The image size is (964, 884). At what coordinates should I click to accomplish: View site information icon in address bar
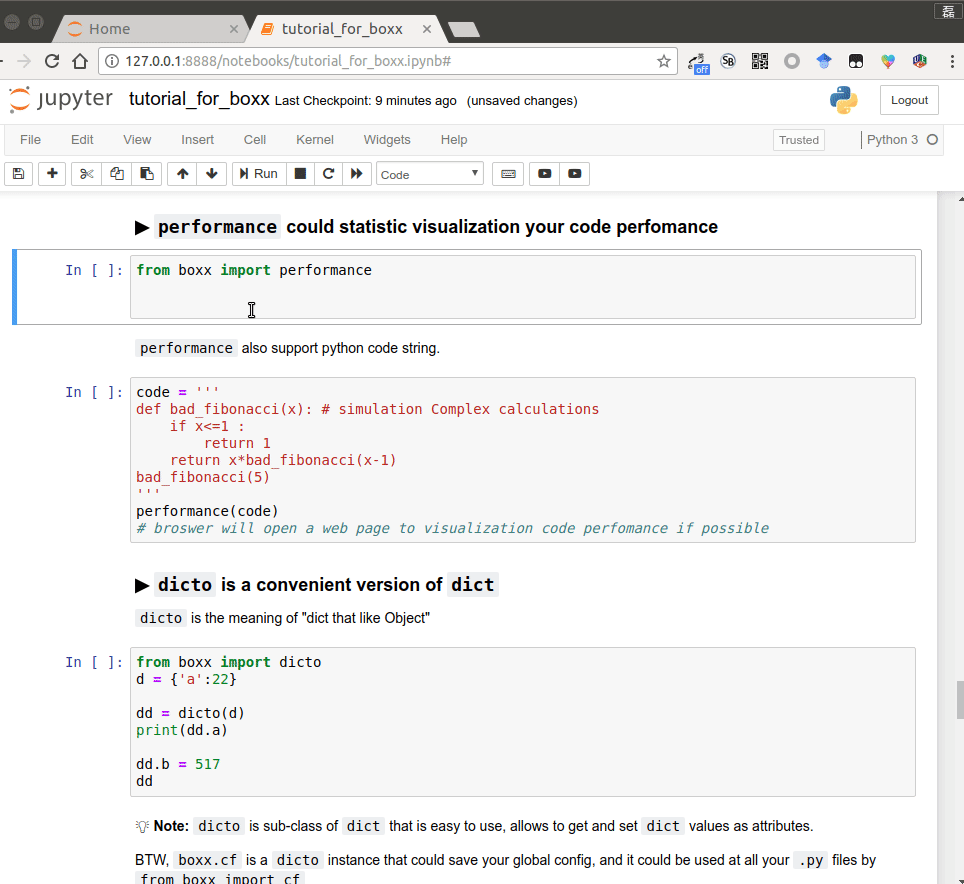[x=112, y=61]
